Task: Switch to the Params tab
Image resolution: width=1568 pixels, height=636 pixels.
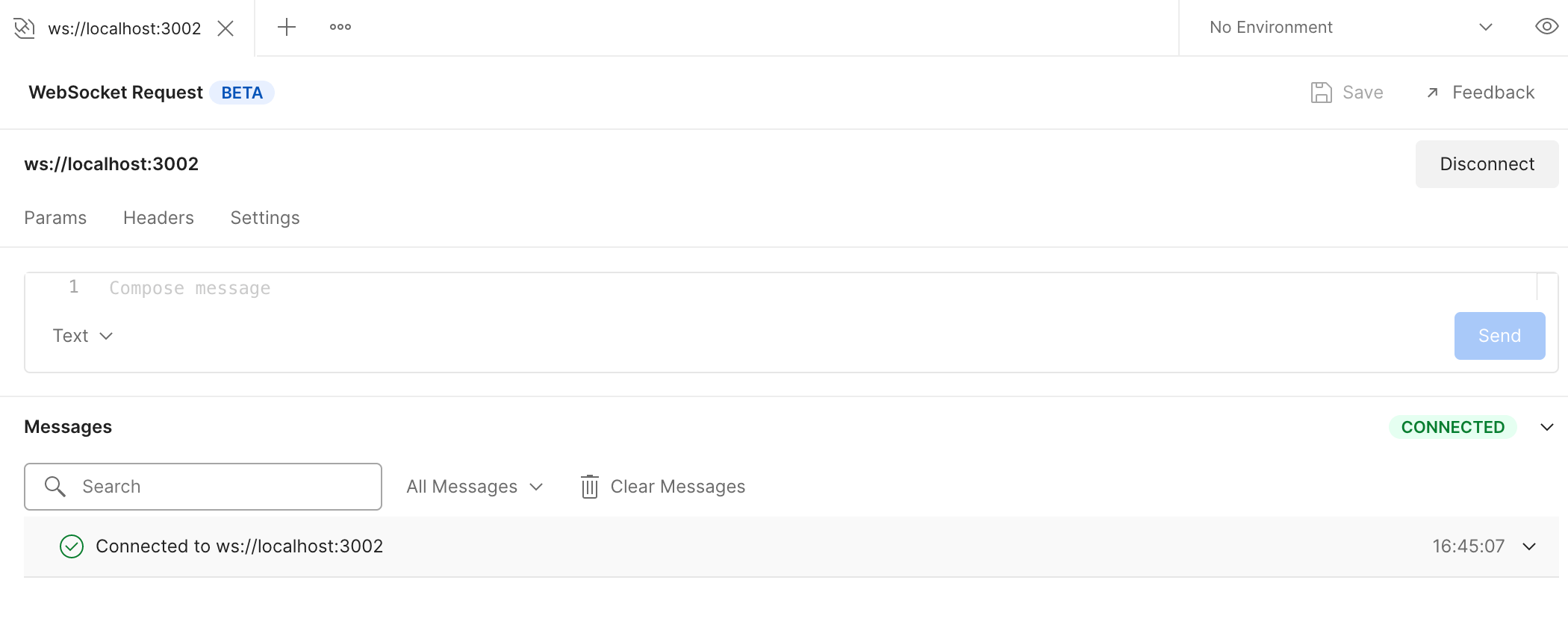Action: 55,218
